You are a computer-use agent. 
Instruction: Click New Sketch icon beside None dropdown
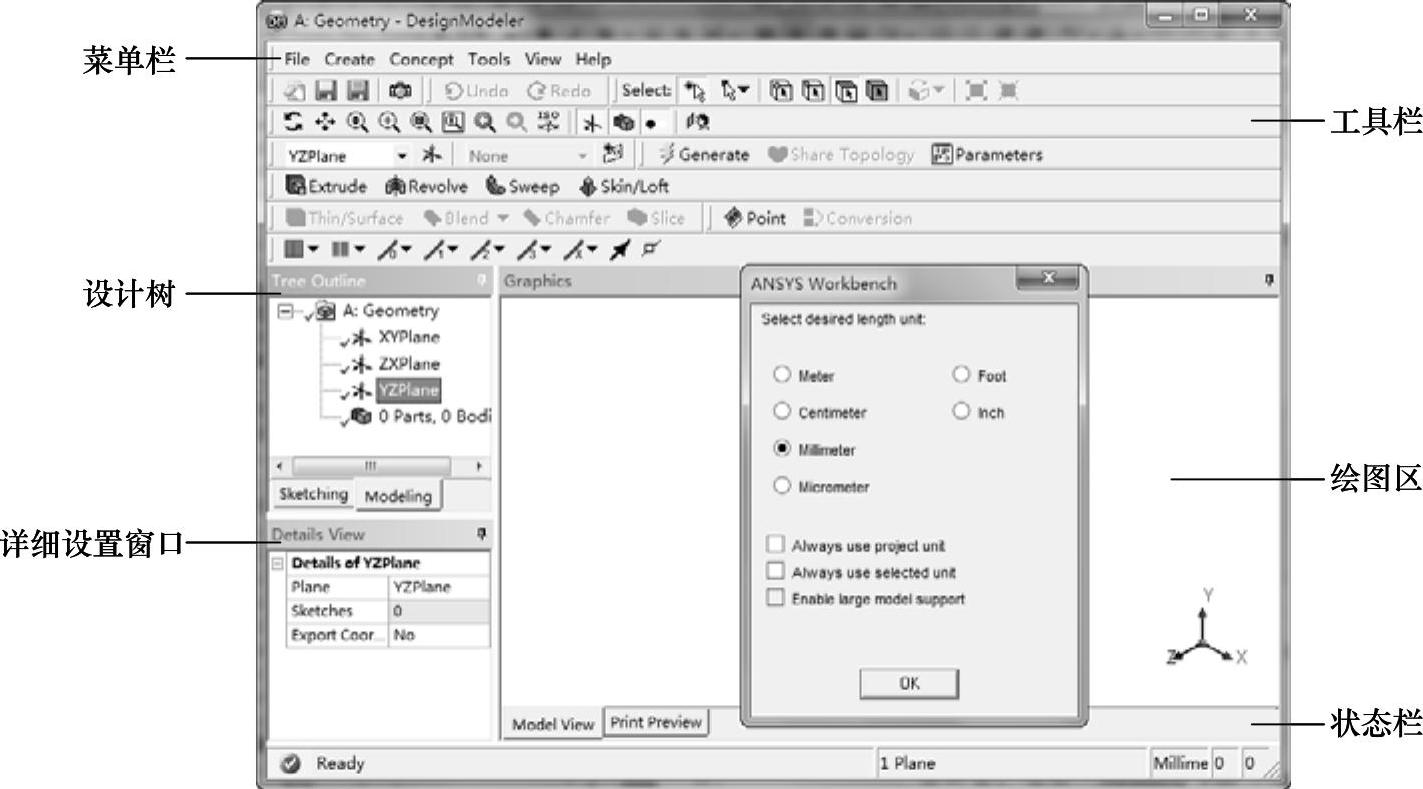[614, 154]
